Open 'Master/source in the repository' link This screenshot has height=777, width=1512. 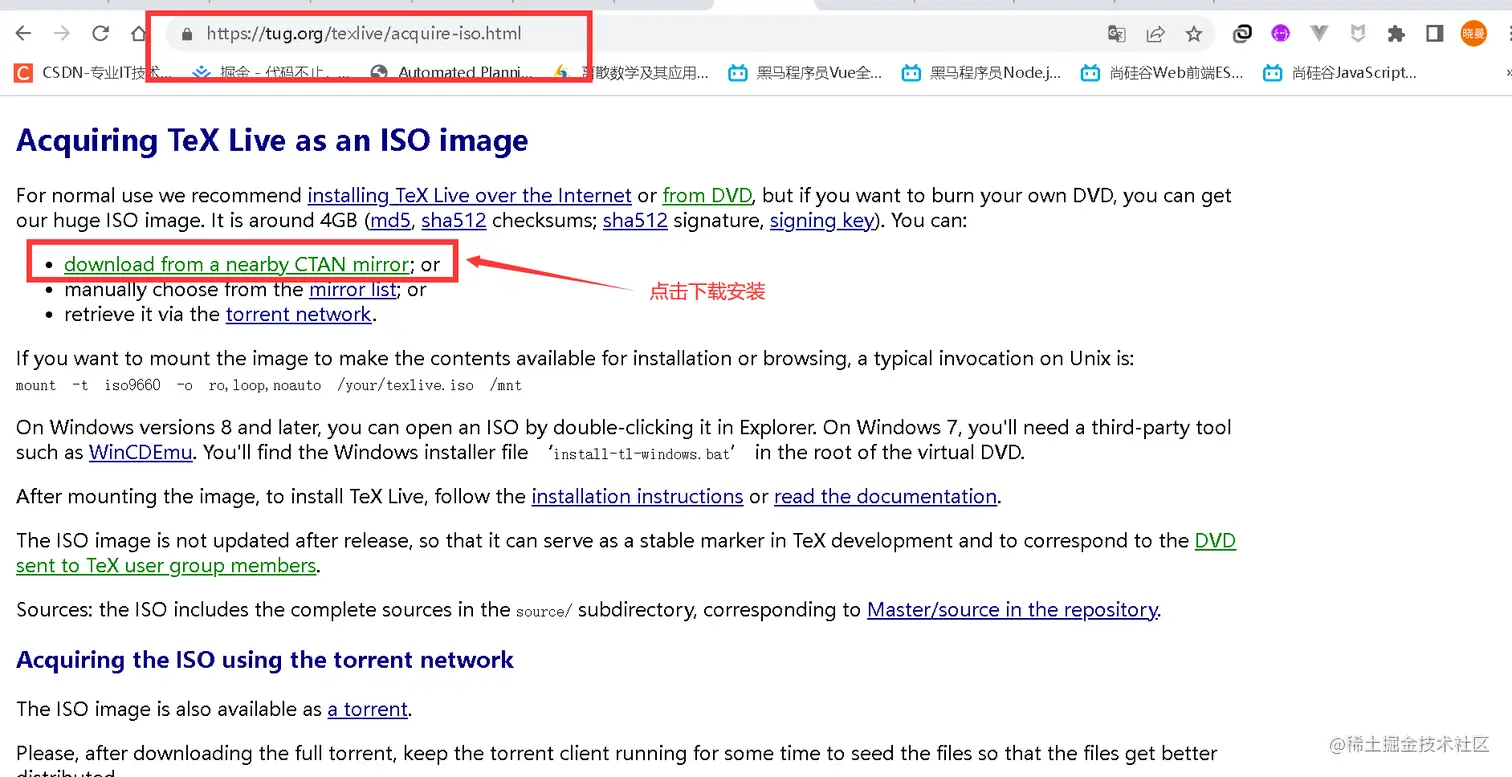pyautogui.click(x=1012, y=610)
